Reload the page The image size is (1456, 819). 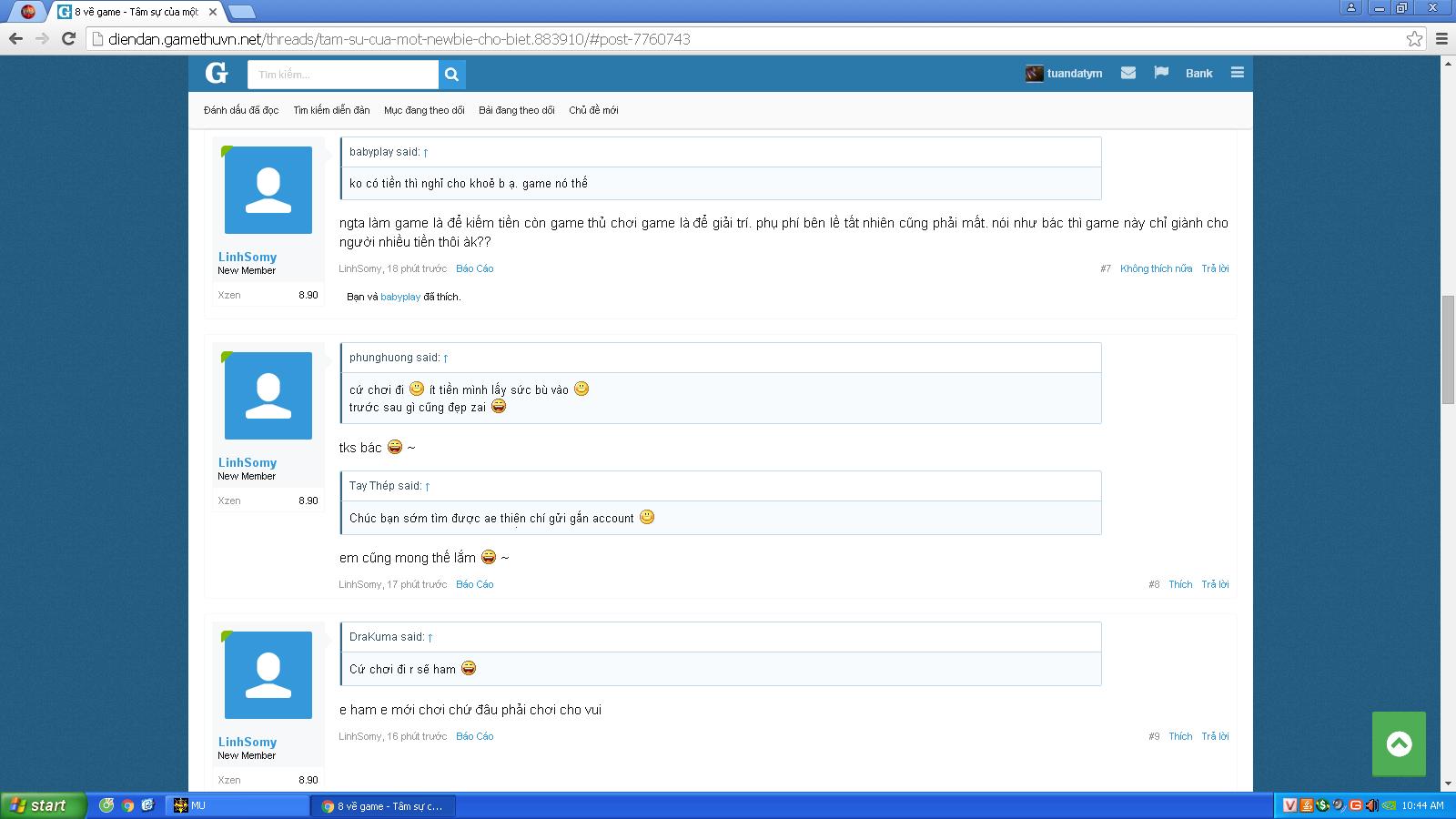pyautogui.click(x=68, y=38)
